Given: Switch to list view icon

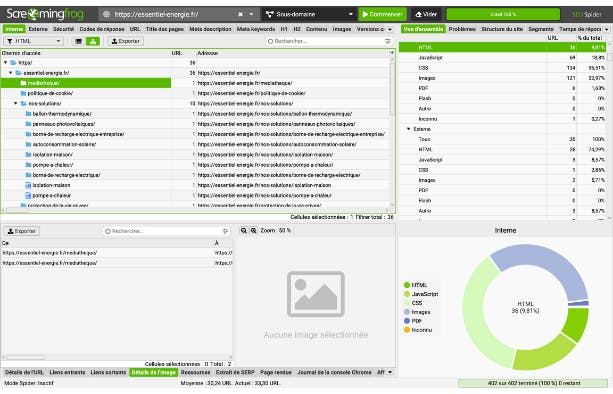Looking at the screenshot, I should click(78, 41).
